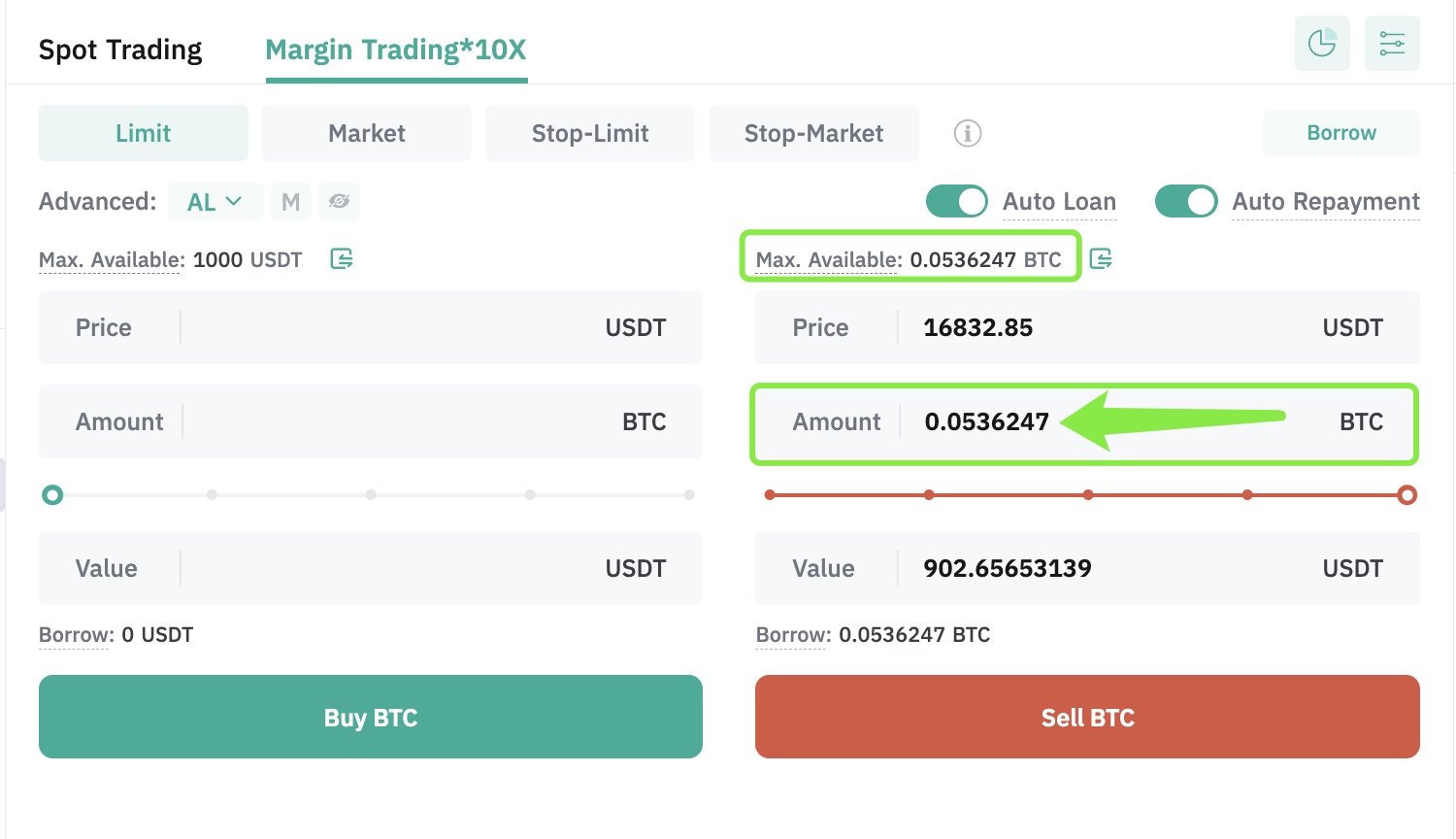The width and height of the screenshot is (1456, 839).
Task: Switch to the Spot Trading tab
Action: (120, 50)
